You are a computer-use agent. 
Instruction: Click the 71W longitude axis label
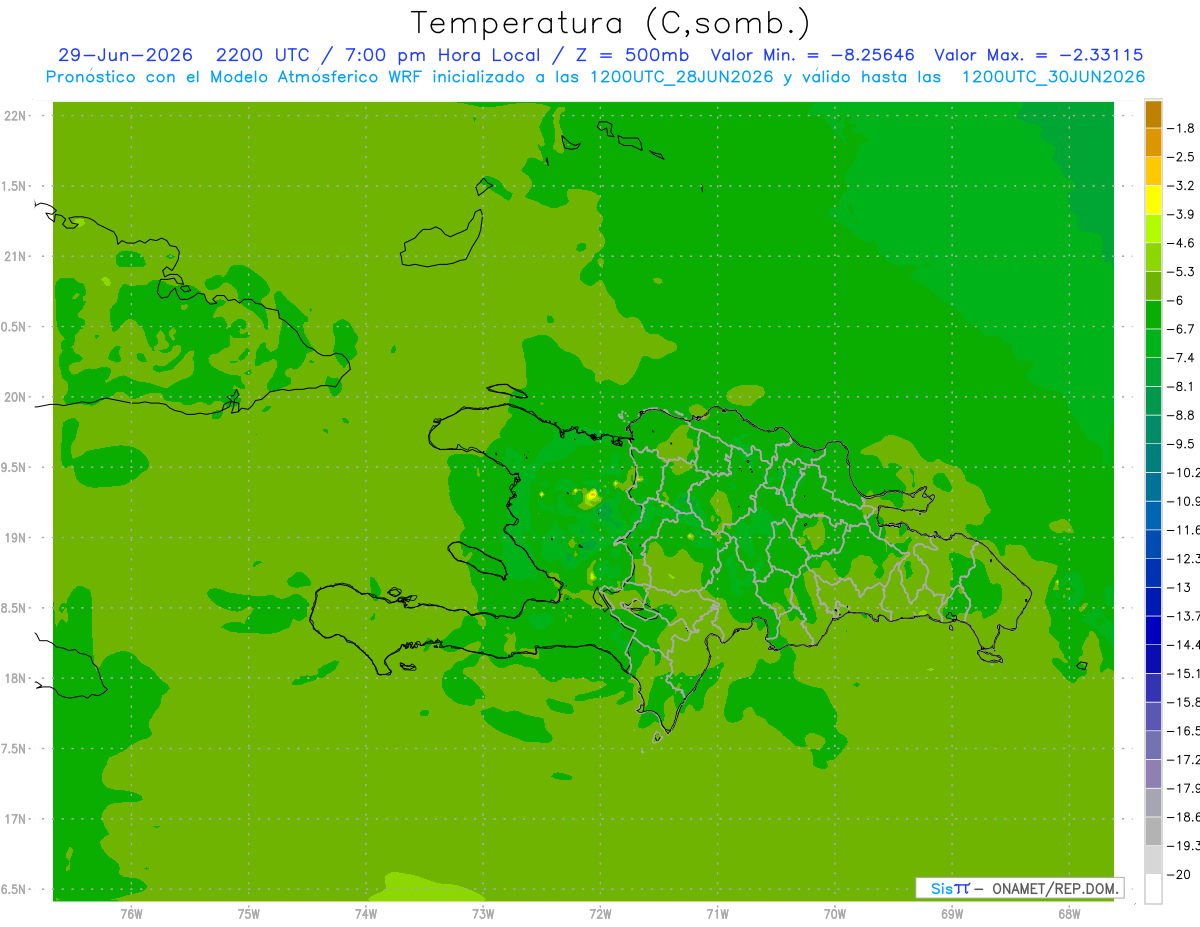717,913
